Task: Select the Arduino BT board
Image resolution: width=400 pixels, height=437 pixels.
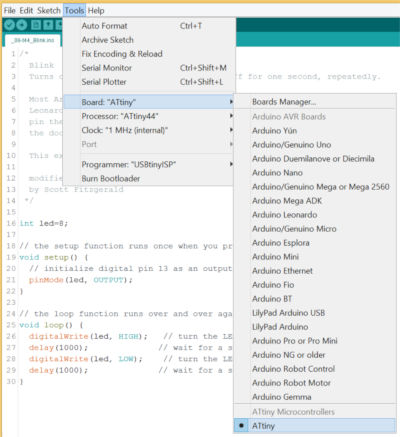Action: (315, 299)
